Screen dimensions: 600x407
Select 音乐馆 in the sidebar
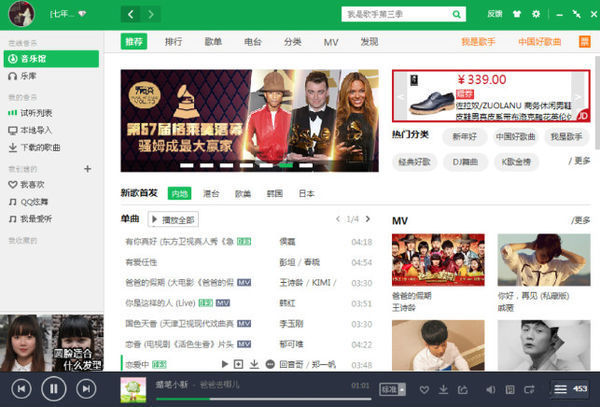(51, 59)
